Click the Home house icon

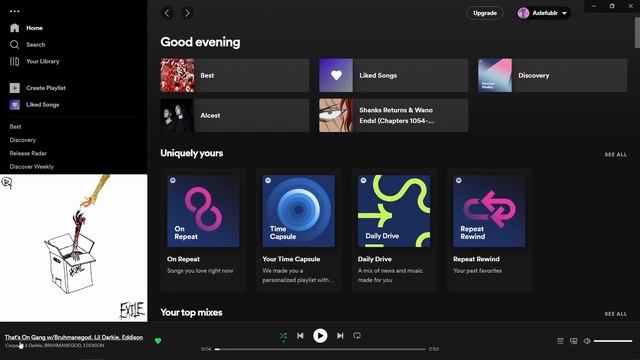tap(15, 28)
